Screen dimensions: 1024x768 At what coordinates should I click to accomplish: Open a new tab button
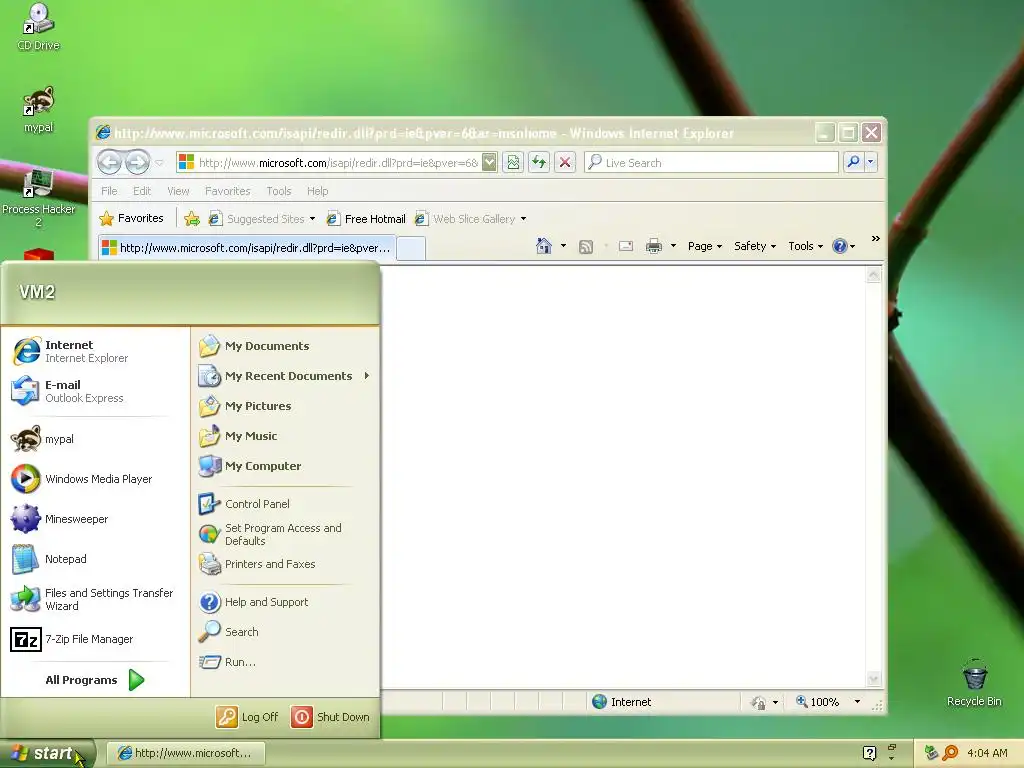point(411,249)
